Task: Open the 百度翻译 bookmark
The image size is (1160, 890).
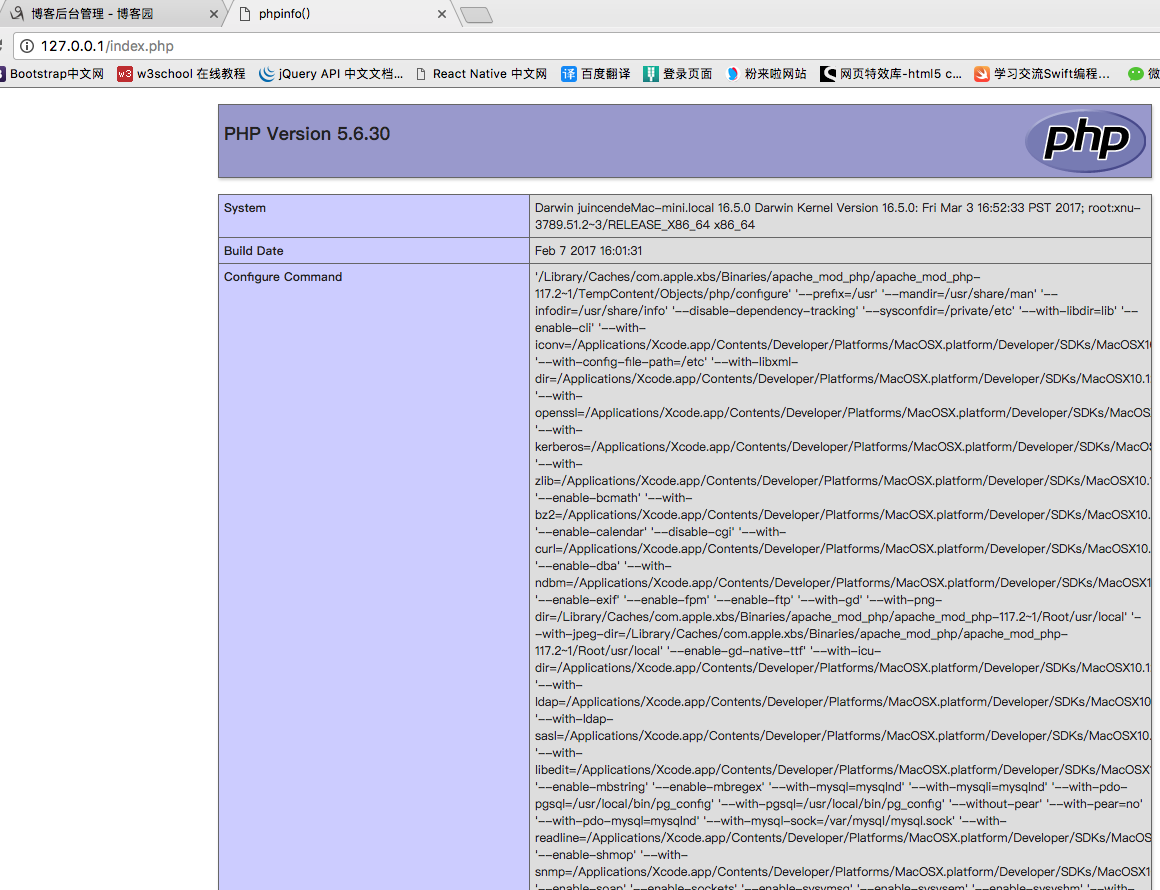Action: coord(596,74)
